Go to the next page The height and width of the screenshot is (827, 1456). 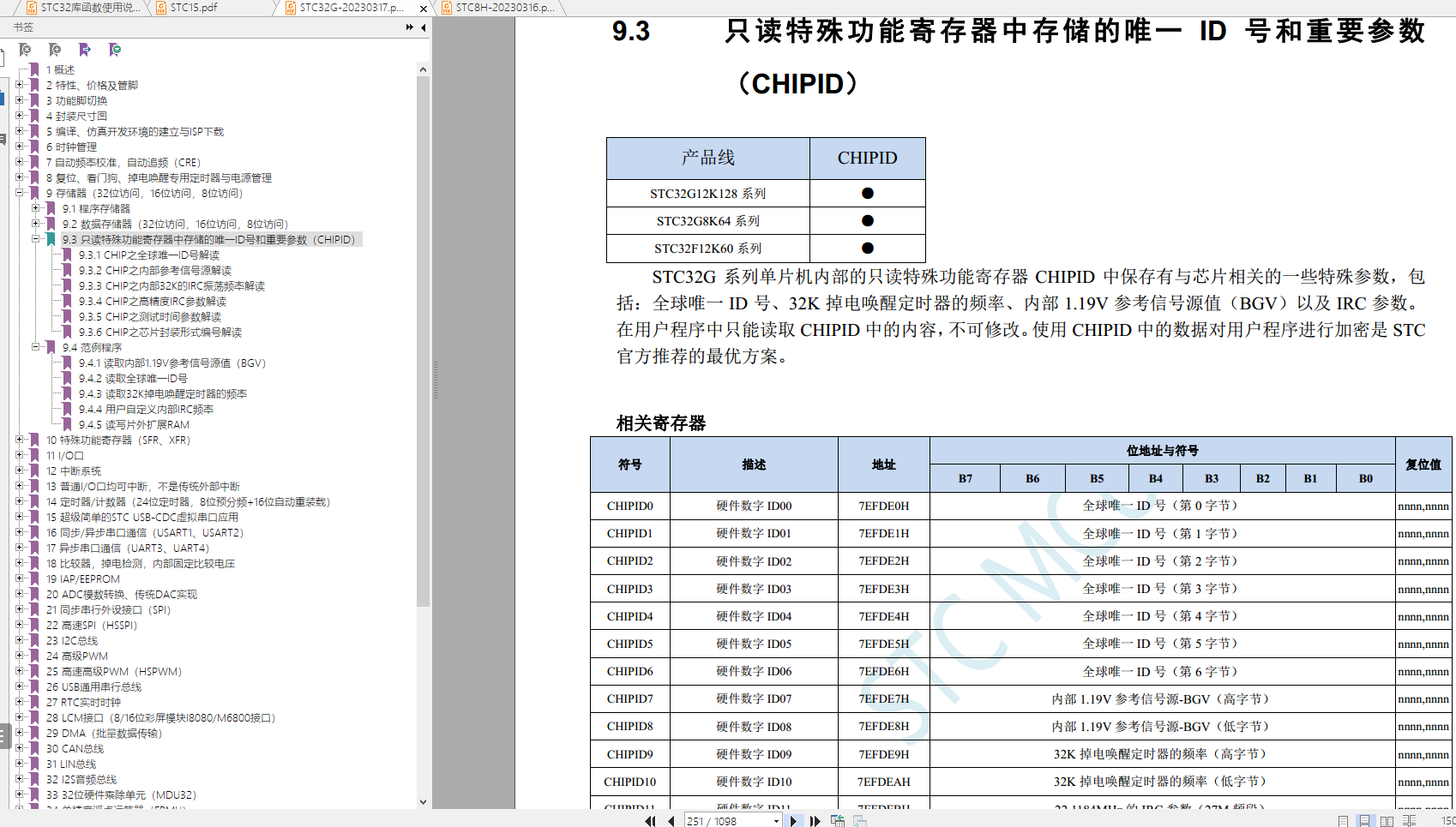tap(793, 821)
